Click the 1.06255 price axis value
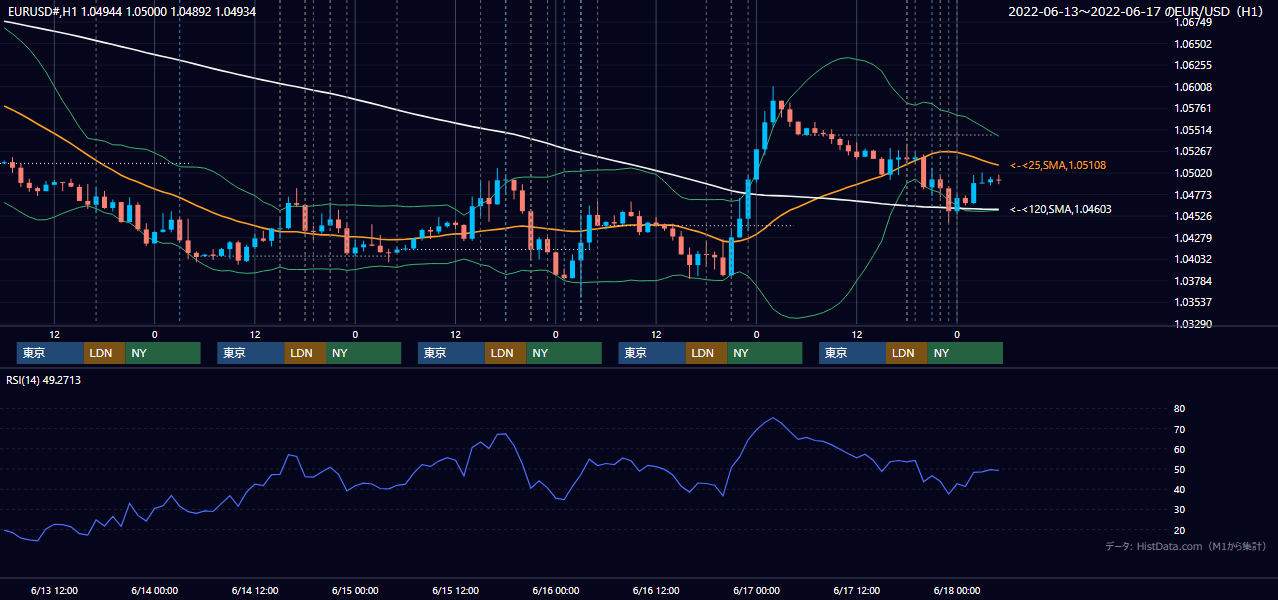Screen dimensions: 1278x600 (x=1193, y=65)
